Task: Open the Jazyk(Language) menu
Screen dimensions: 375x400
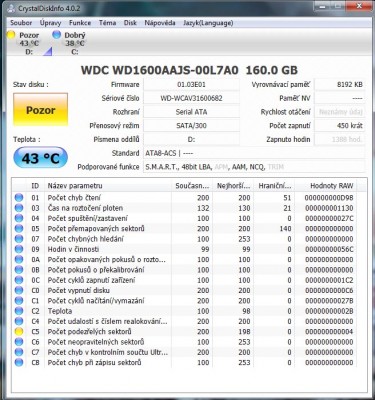Action: point(208,23)
